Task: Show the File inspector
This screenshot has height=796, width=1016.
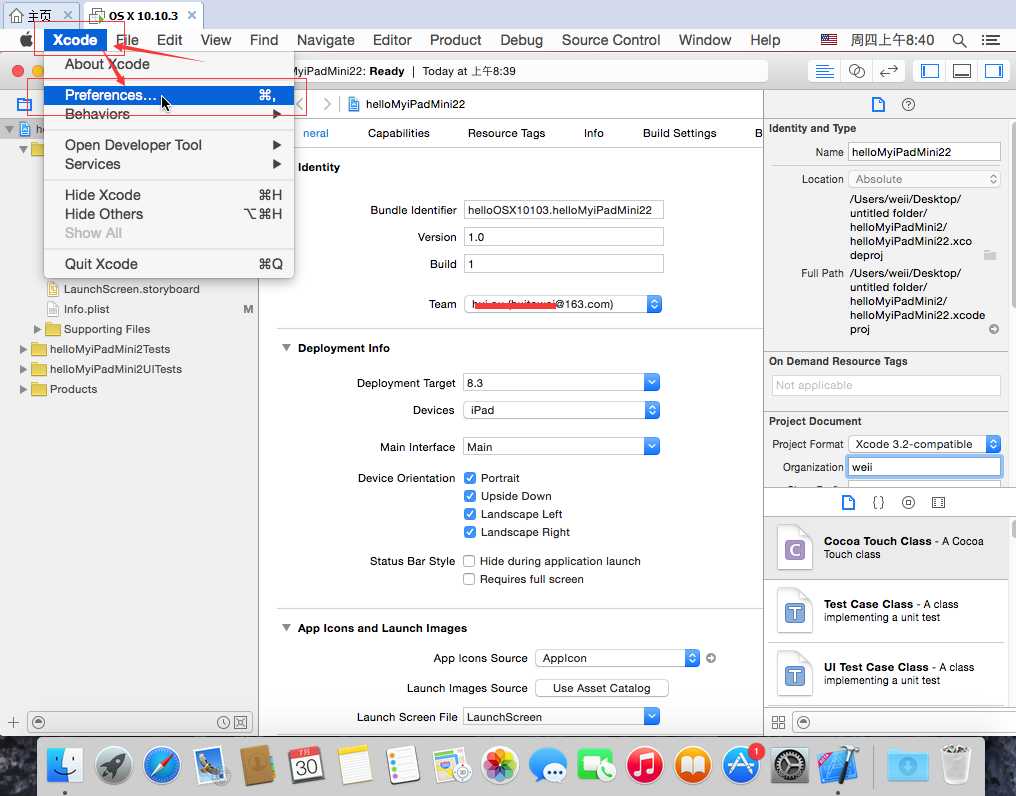Action: 878,104
